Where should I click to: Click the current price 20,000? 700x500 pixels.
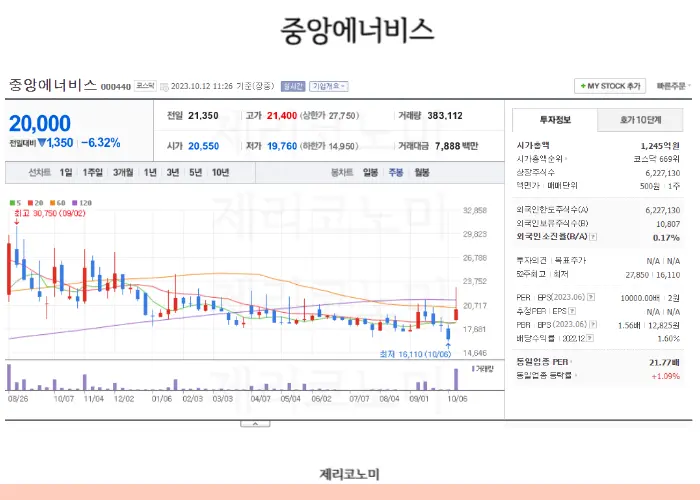tap(40, 123)
